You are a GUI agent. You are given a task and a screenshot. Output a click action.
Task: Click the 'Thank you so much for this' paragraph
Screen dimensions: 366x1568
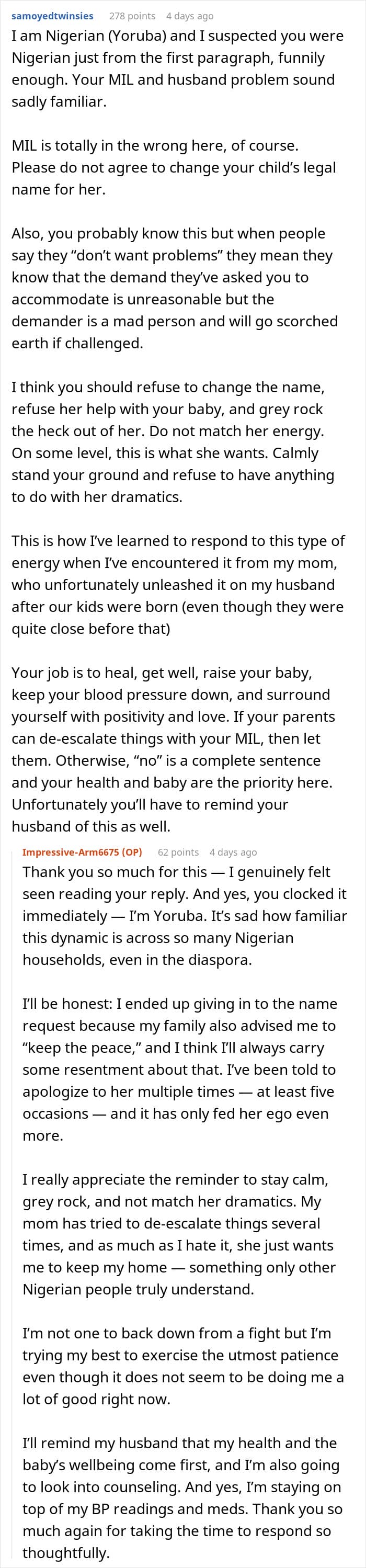click(182, 915)
